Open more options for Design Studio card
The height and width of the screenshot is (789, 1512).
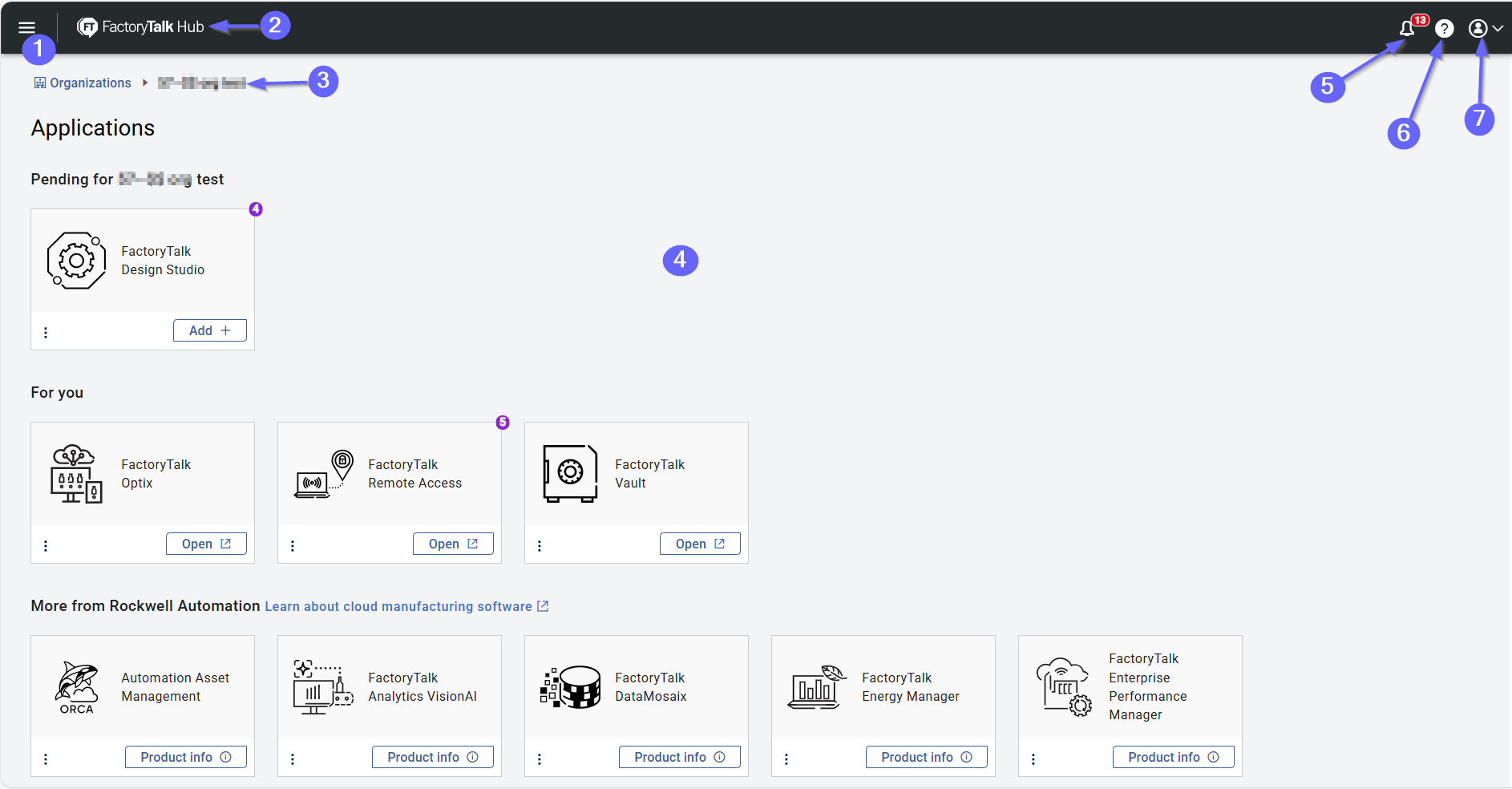[x=46, y=333]
